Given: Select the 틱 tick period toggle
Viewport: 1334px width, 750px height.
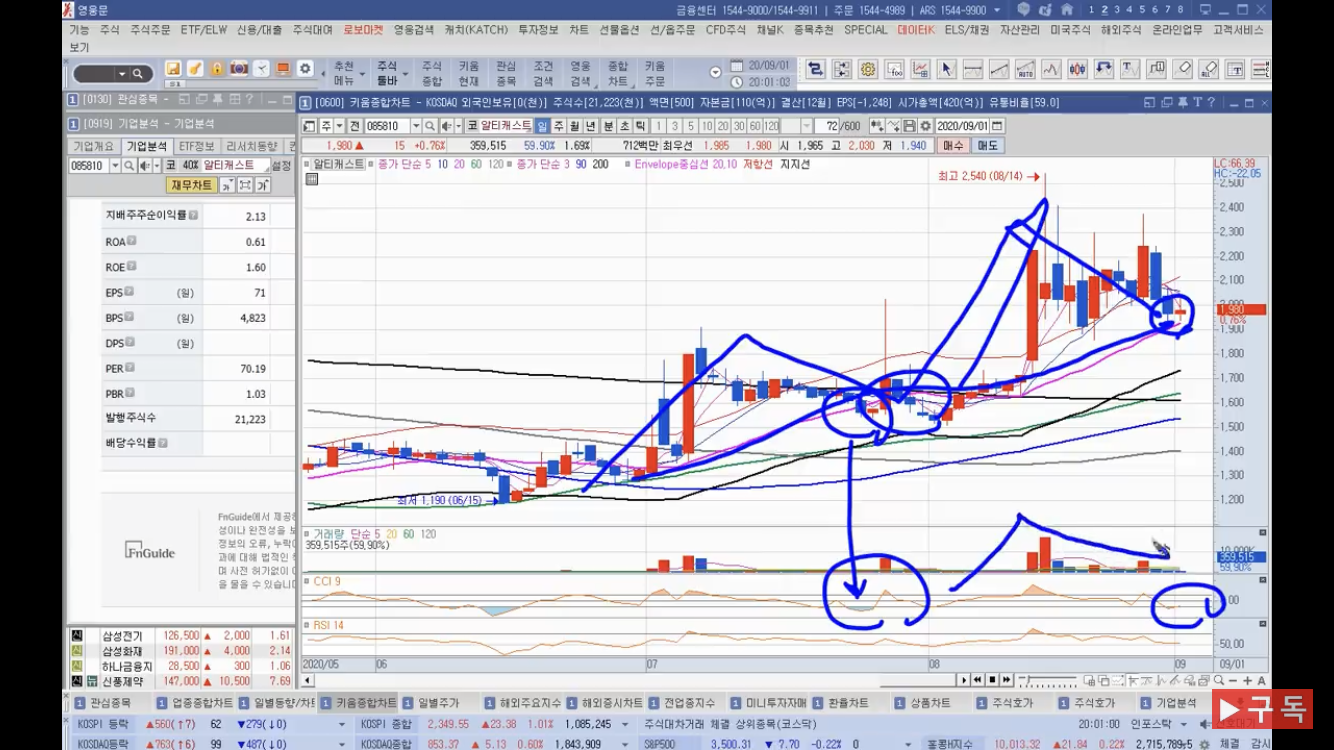Looking at the screenshot, I should (640, 126).
